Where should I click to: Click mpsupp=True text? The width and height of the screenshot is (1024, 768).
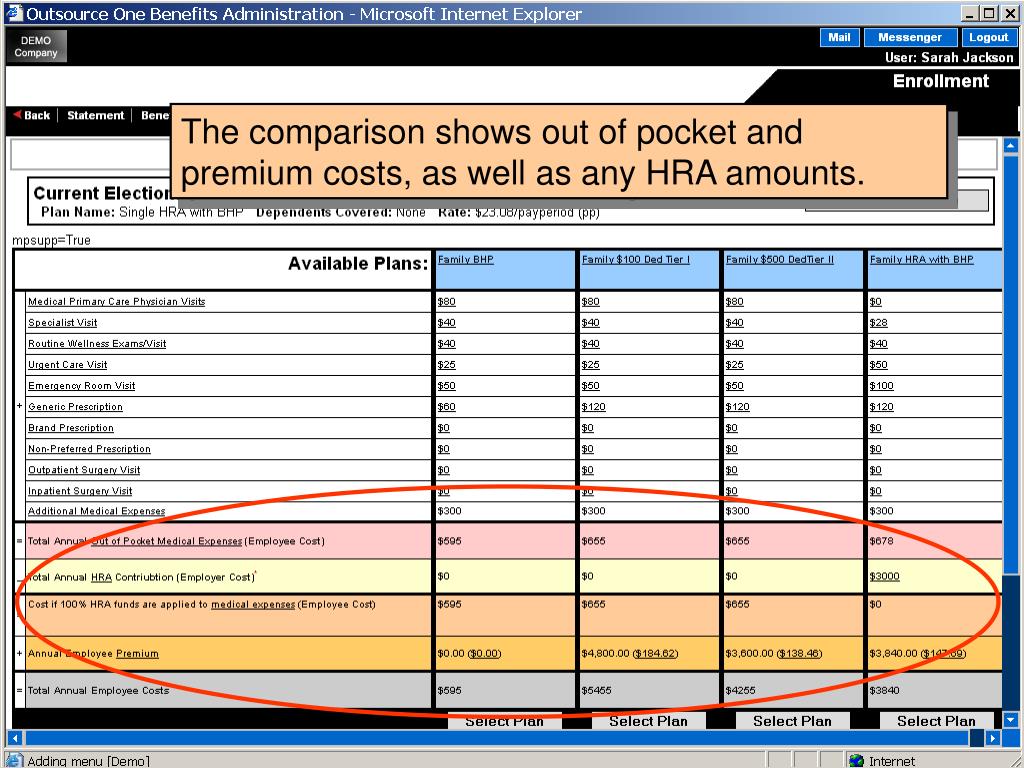click(52, 240)
